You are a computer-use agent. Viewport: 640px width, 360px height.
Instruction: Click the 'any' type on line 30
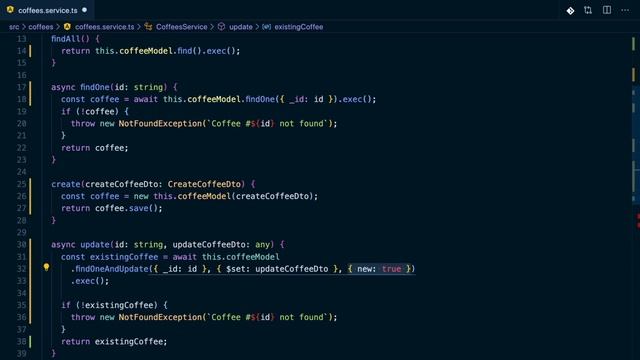(262, 244)
